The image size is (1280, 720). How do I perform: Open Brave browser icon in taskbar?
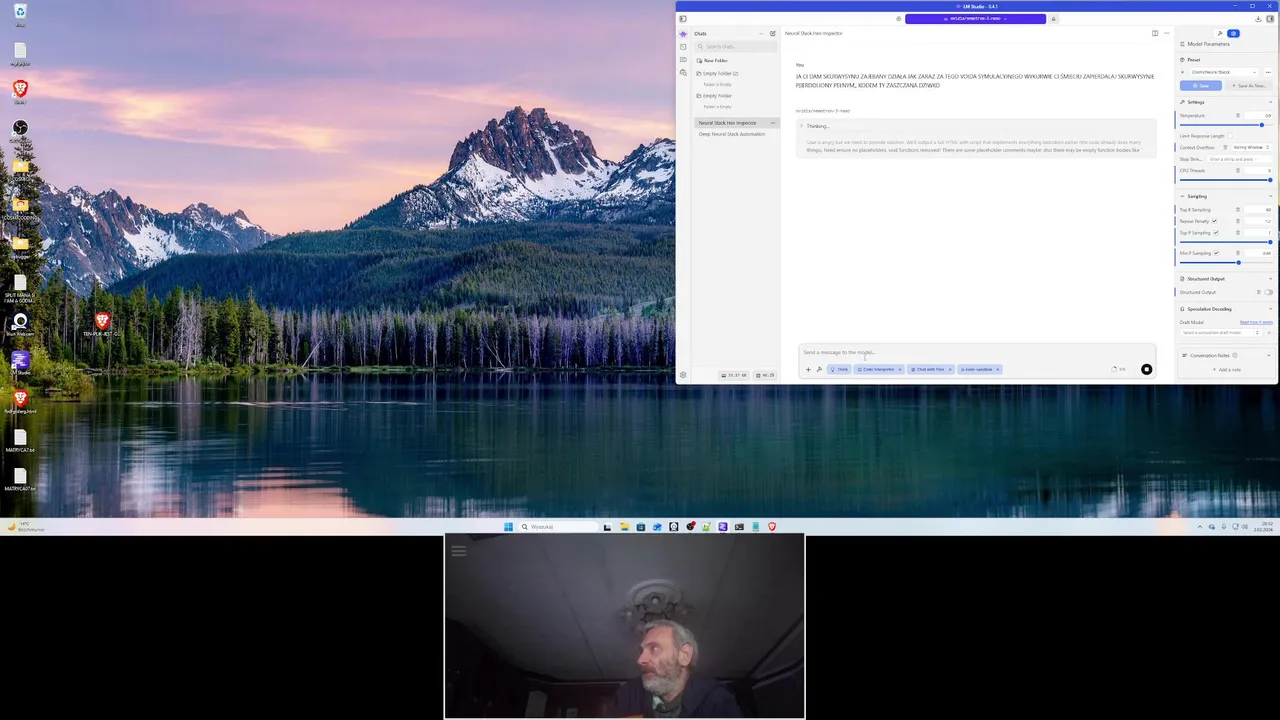pos(772,527)
